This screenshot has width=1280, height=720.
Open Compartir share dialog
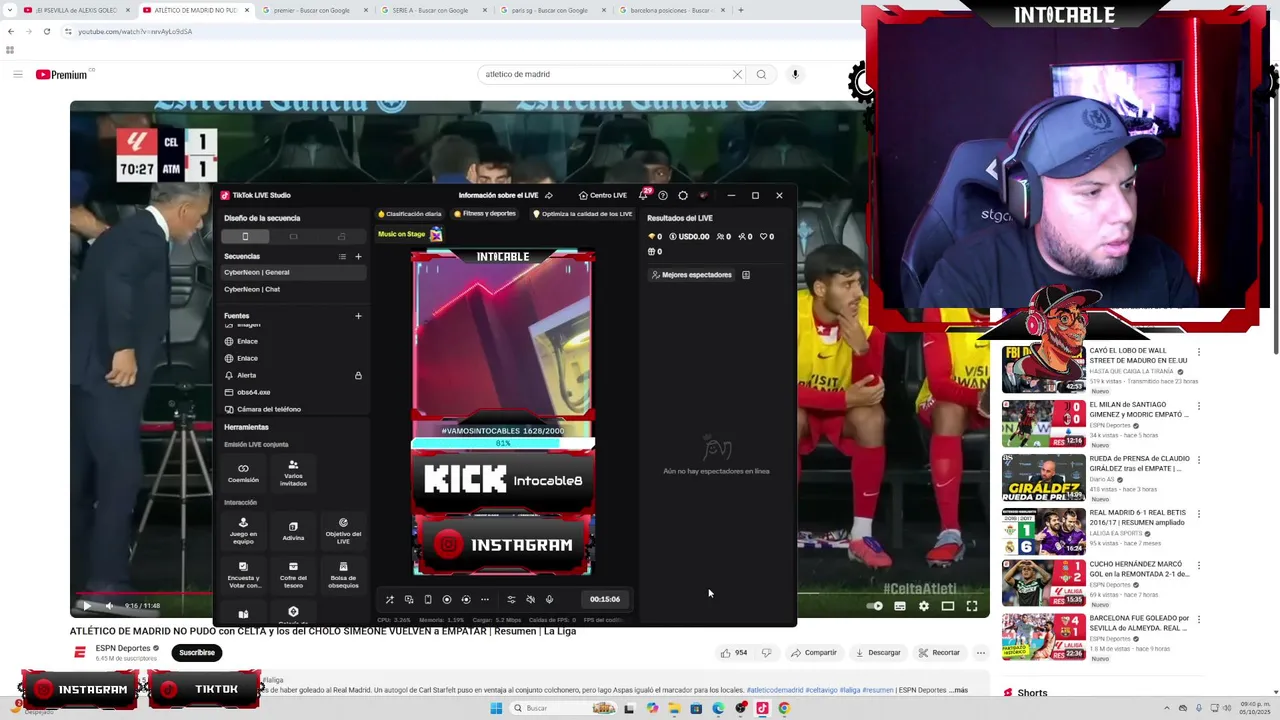click(813, 652)
